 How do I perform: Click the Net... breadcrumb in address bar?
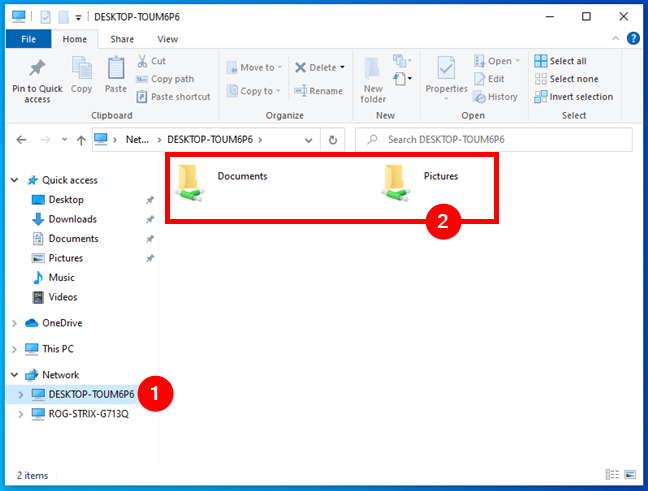click(x=137, y=140)
